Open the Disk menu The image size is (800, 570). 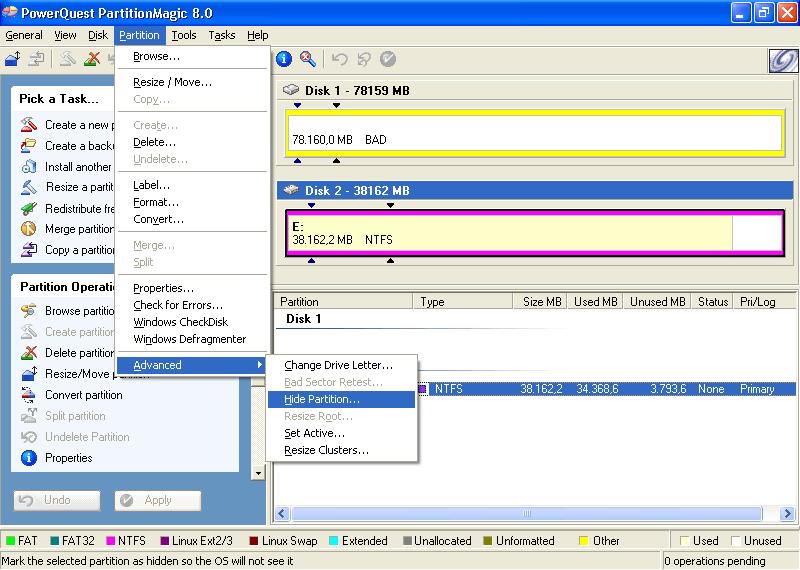(98, 35)
